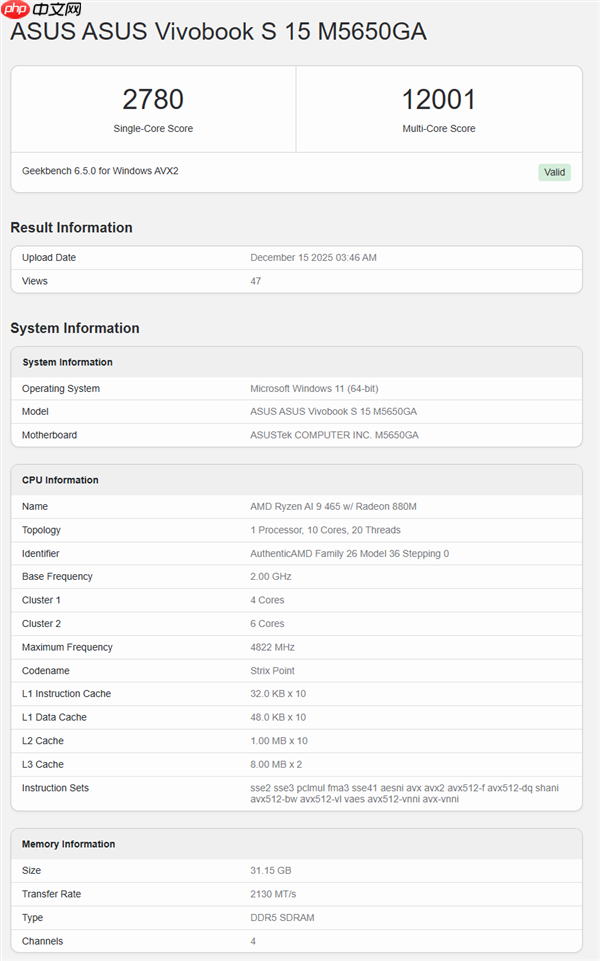Select the Strix Point codename value
The image size is (600, 961).
coord(275,671)
